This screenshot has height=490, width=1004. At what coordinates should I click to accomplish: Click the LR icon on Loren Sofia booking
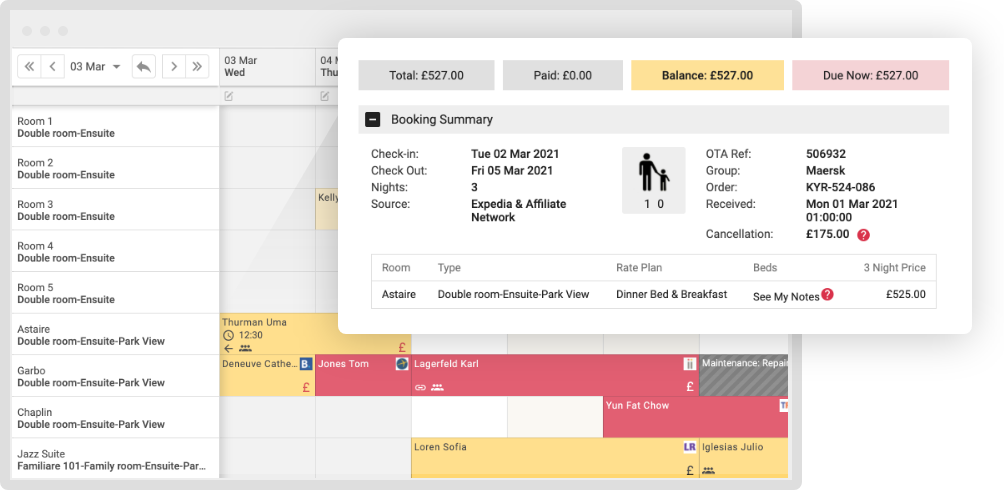[690, 448]
